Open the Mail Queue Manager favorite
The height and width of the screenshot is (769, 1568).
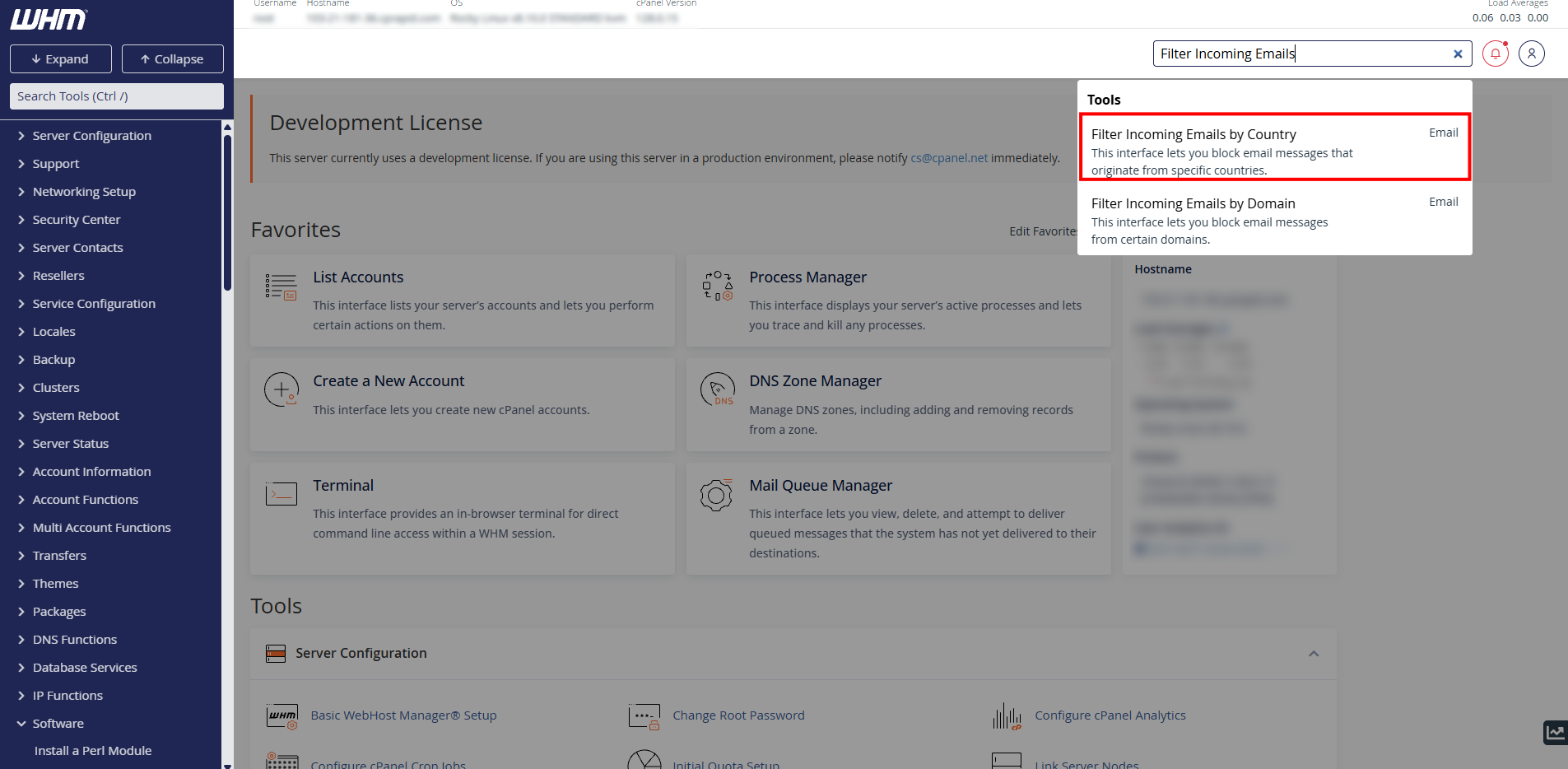tap(821, 486)
